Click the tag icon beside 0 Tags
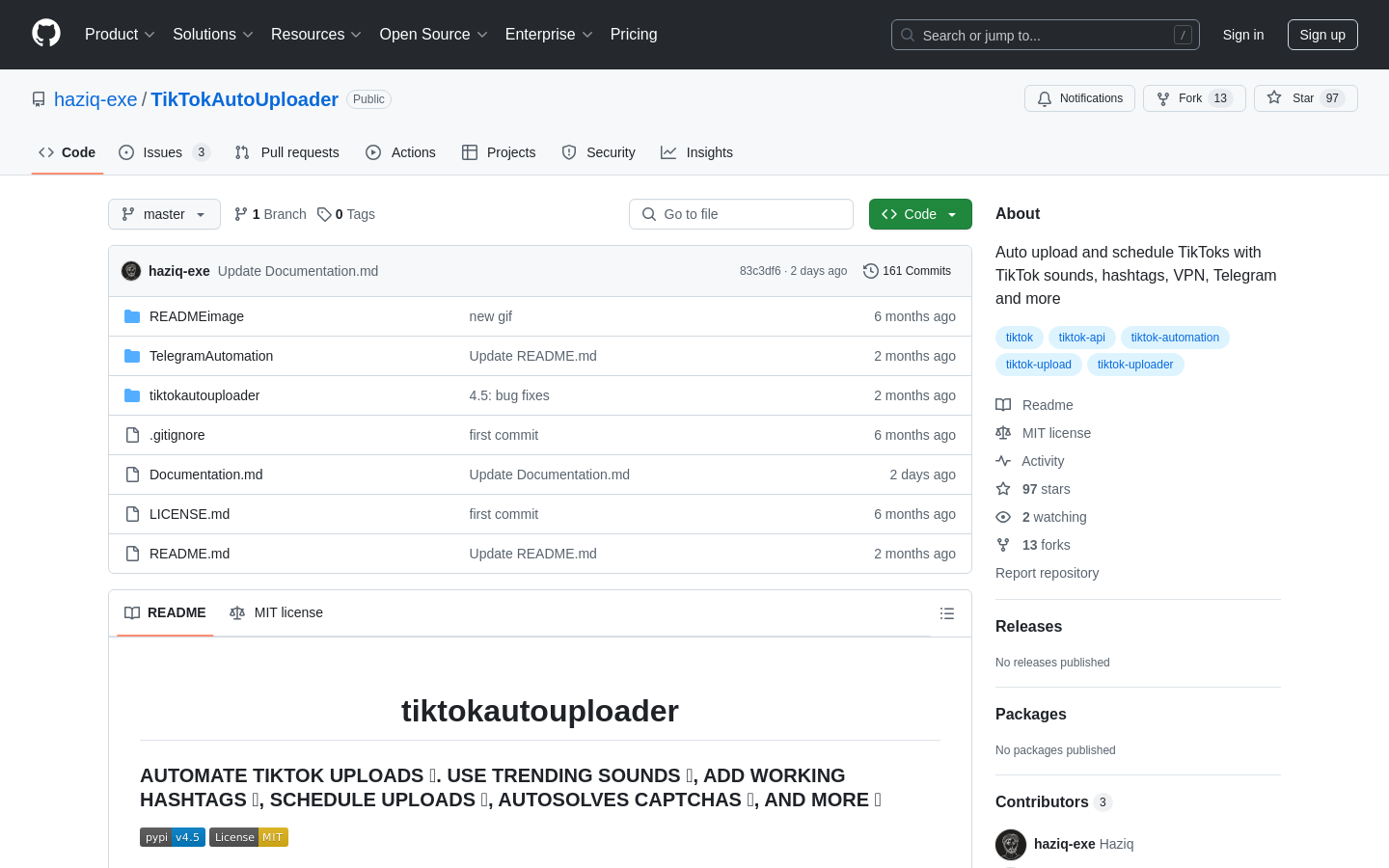The image size is (1389, 868). (x=324, y=214)
